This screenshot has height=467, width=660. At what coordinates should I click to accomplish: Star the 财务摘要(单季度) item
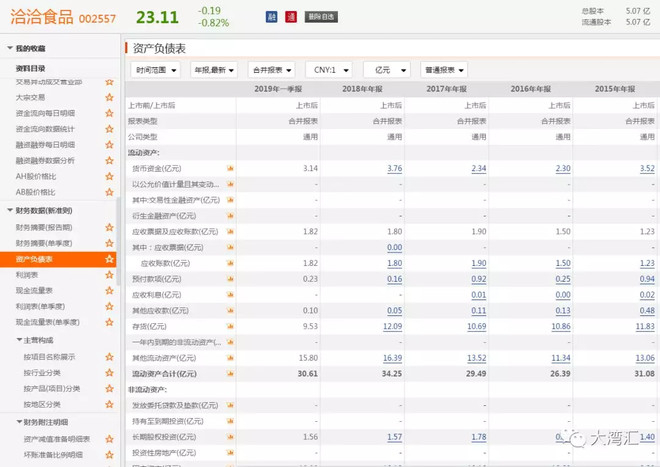109,243
